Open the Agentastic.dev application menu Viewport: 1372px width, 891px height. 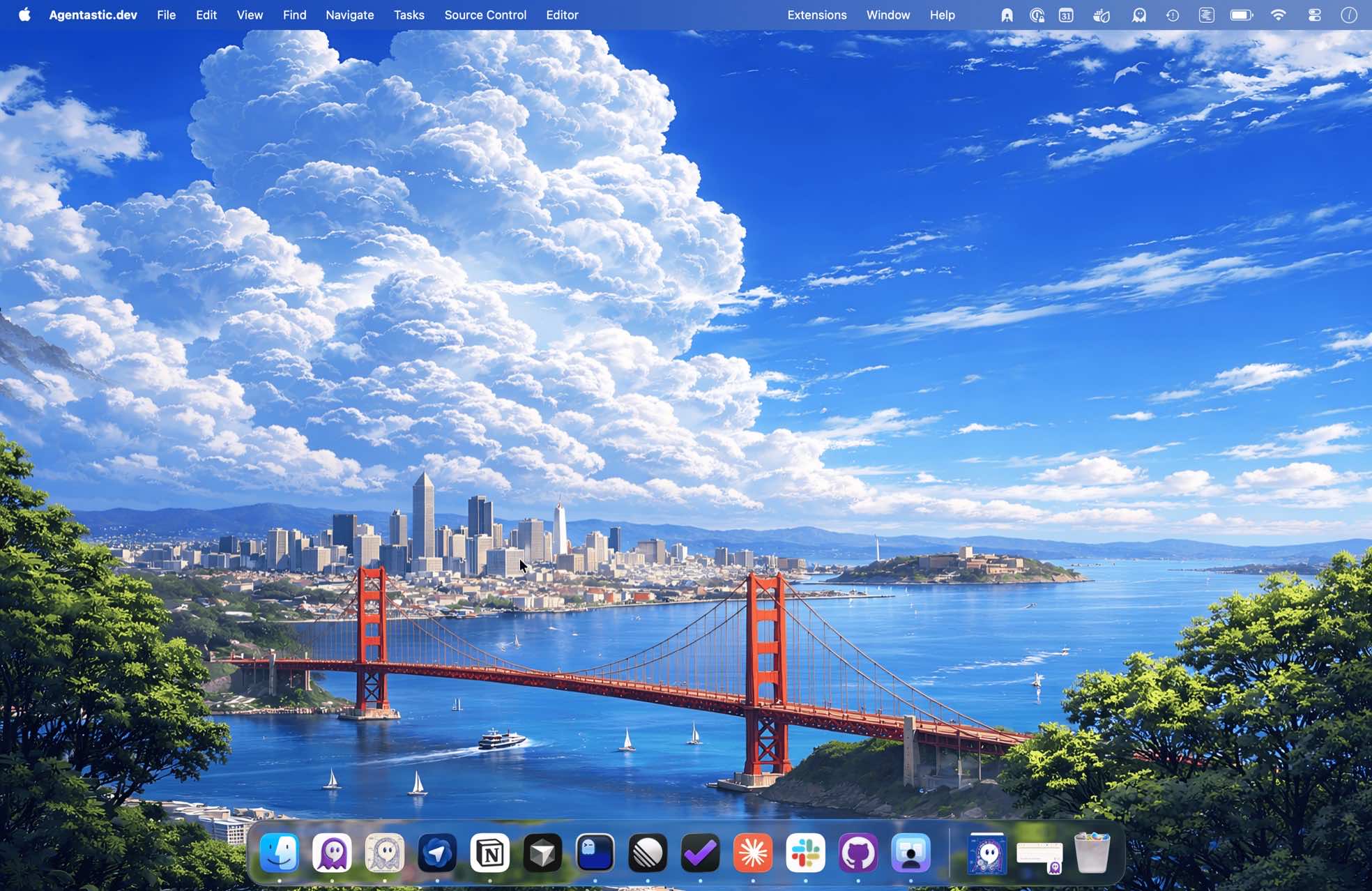[93, 15]
